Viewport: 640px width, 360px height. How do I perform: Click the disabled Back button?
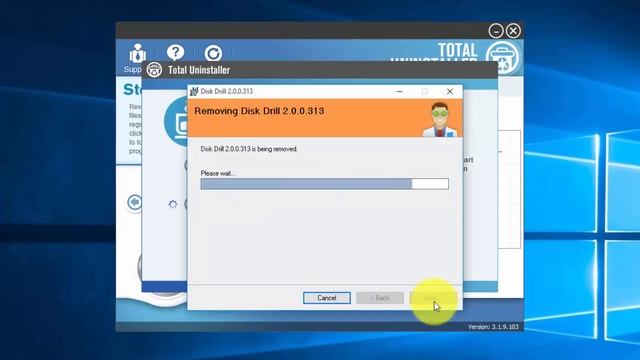click(x=380, y=298)
